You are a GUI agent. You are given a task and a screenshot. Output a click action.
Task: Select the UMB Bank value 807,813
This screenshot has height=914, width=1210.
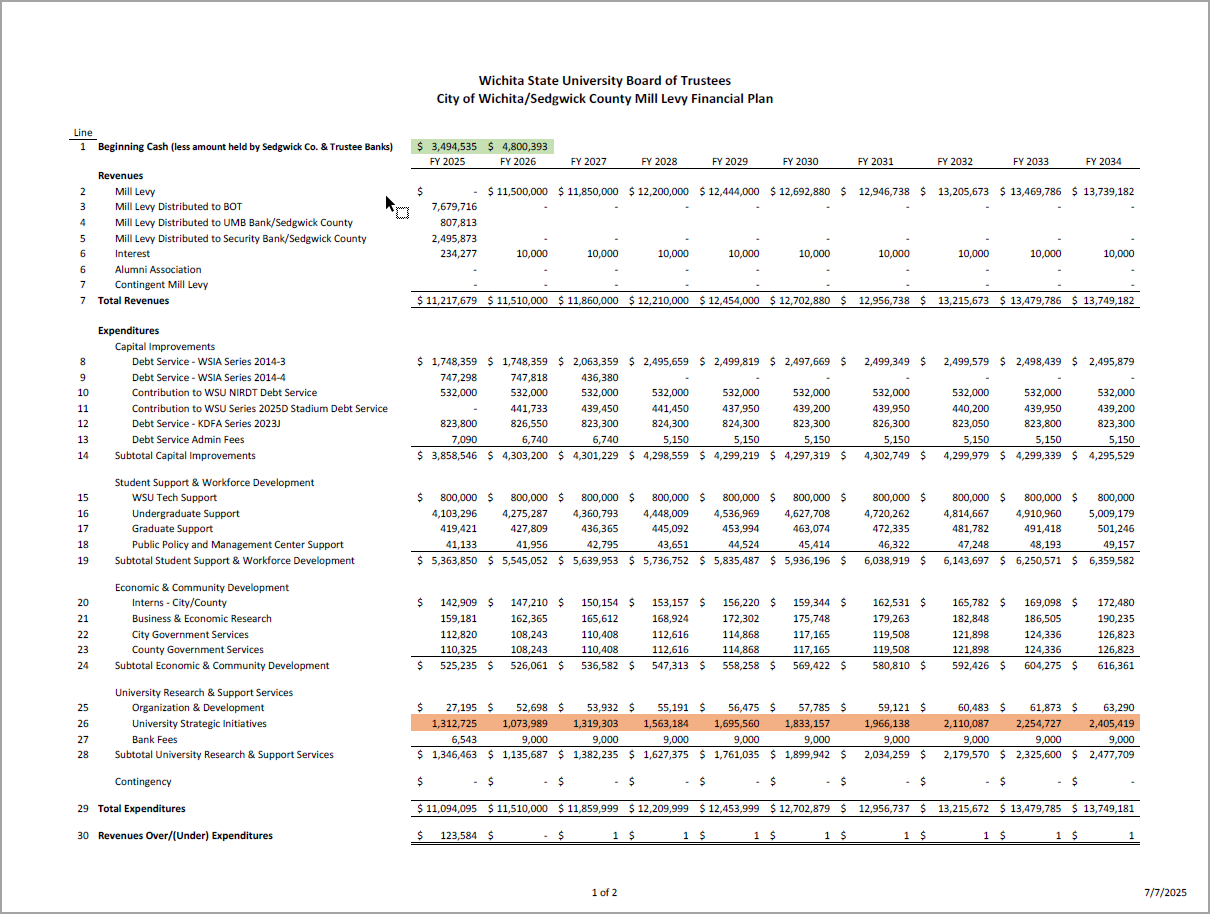point(459,223)
